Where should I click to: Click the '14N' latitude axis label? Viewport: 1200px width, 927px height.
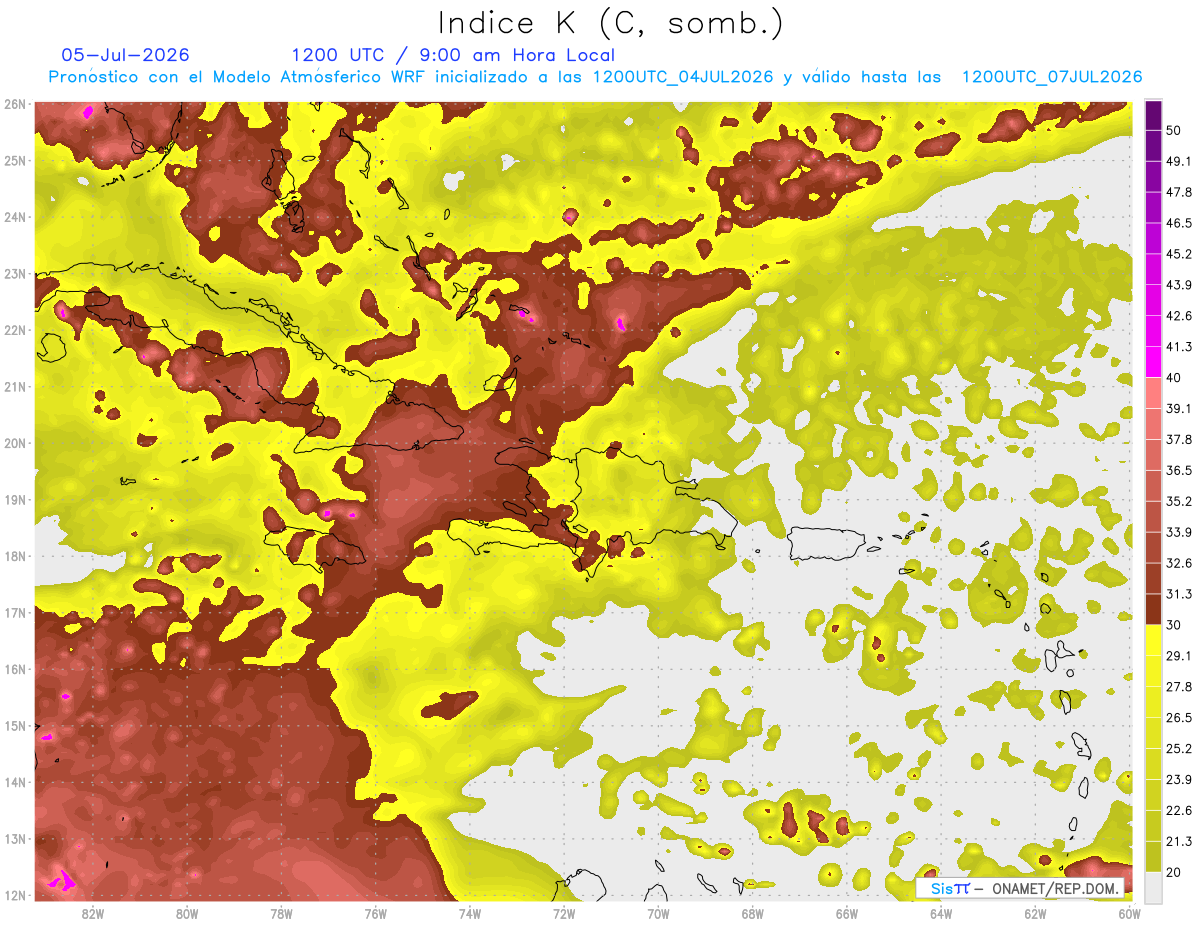15,782
